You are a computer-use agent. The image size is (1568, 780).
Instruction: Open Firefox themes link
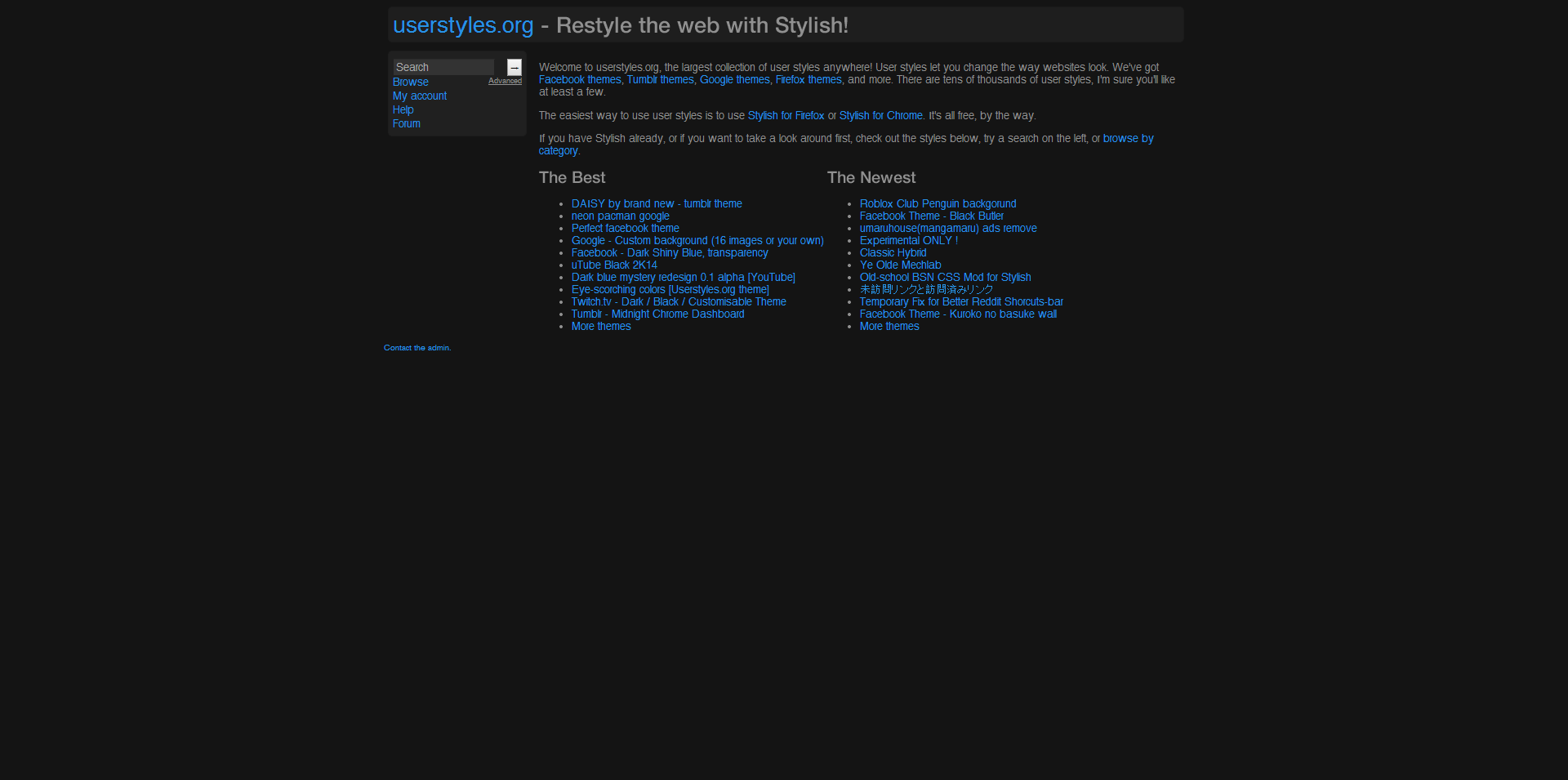pos(808,79)
